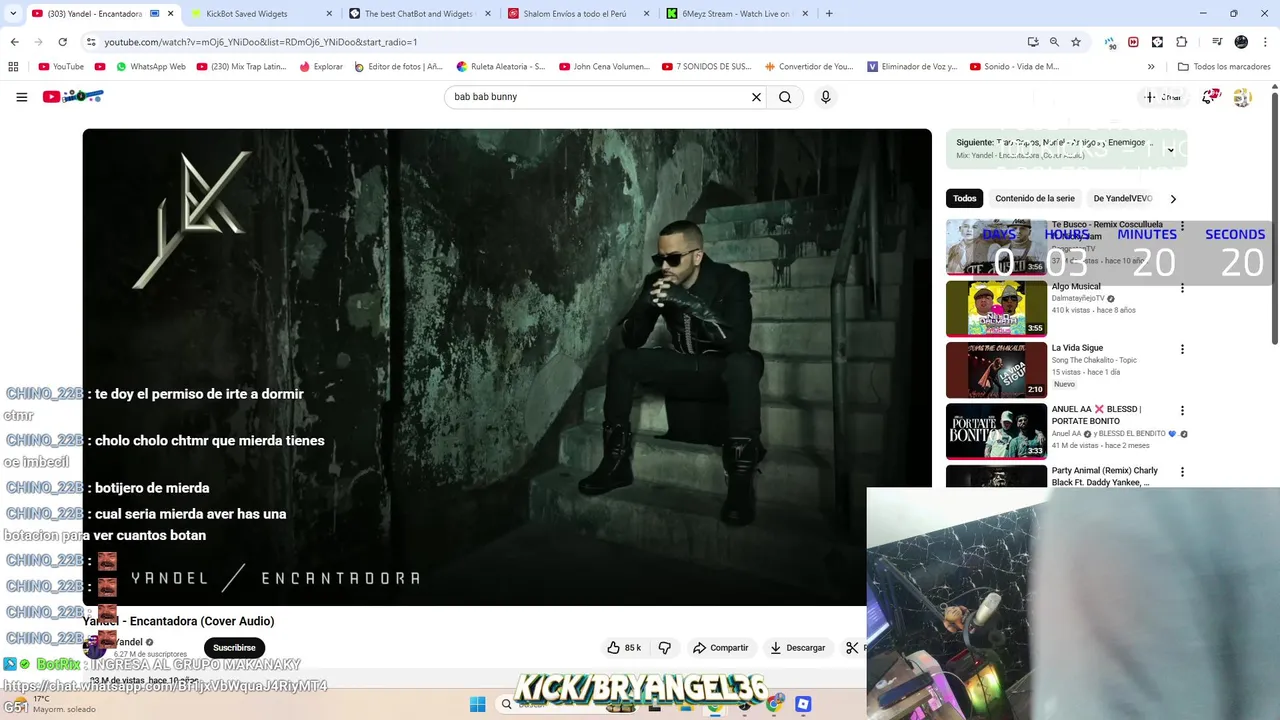Open Roblox icon in taskbar
The width and height of the screenshot is (1280, 720).
coord(803,704)
